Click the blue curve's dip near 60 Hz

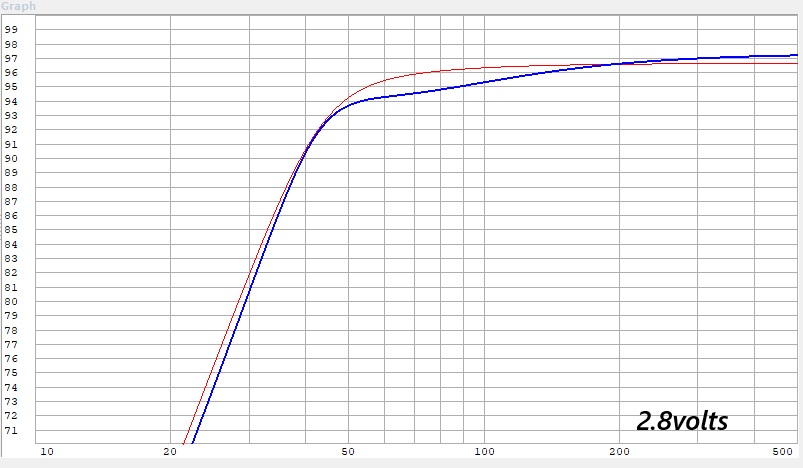385,96
